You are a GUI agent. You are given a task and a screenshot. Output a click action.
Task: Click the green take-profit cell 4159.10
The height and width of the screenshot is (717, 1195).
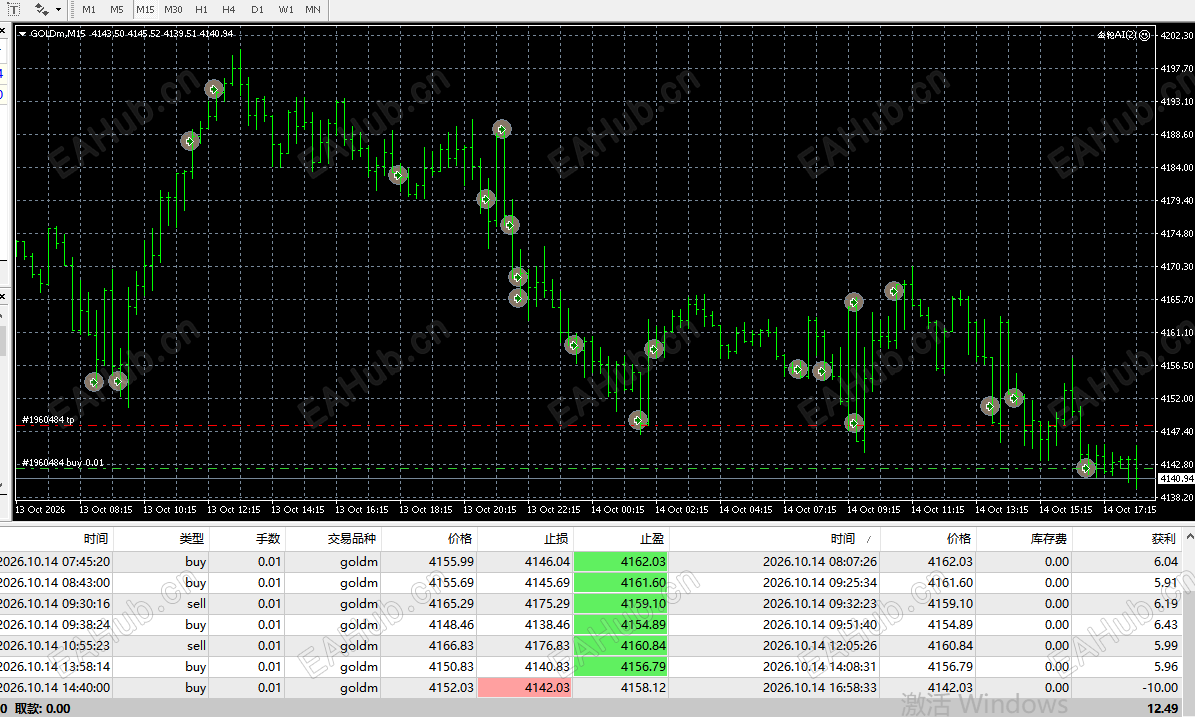pos(620,603)
